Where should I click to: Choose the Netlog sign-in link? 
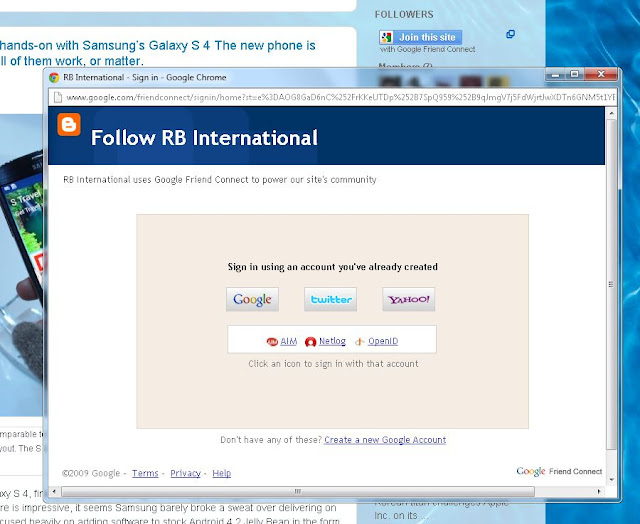point(332,341)
